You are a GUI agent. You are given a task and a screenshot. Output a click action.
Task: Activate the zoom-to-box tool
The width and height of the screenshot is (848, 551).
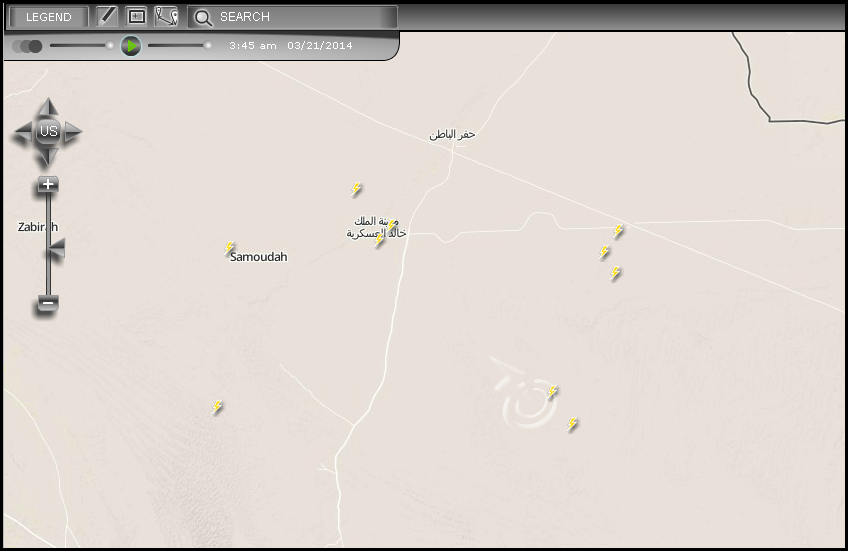click(x=136, y=17)
